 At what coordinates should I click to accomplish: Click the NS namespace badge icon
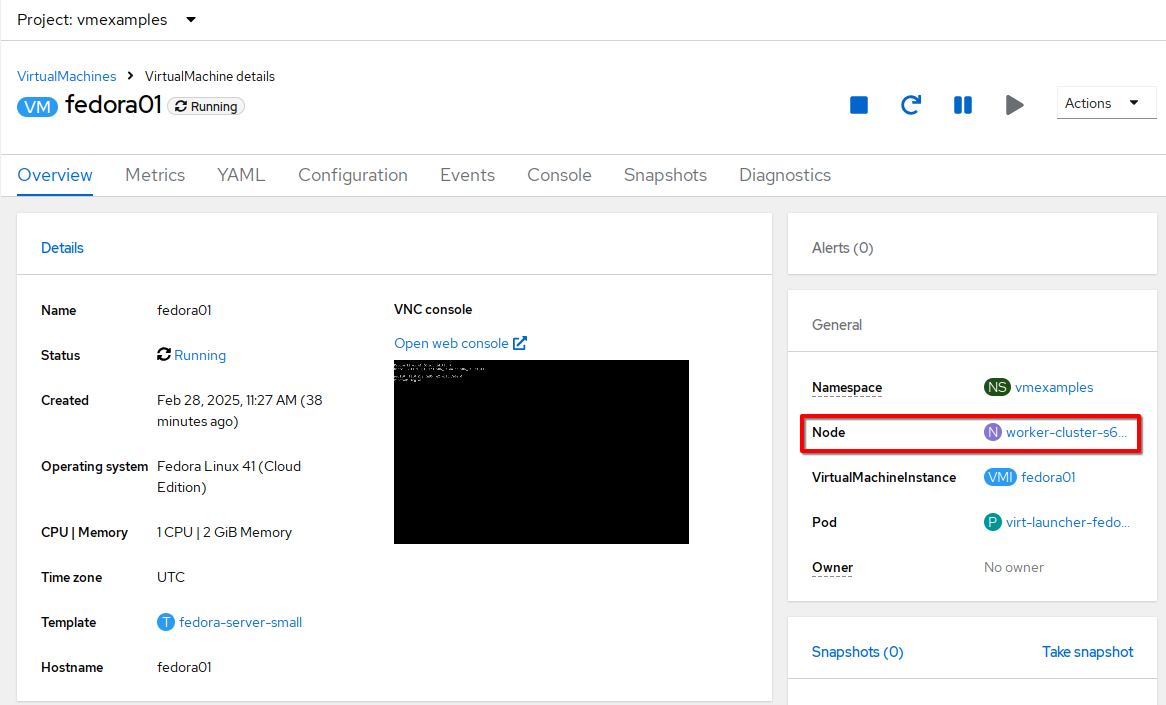[997, 387]
